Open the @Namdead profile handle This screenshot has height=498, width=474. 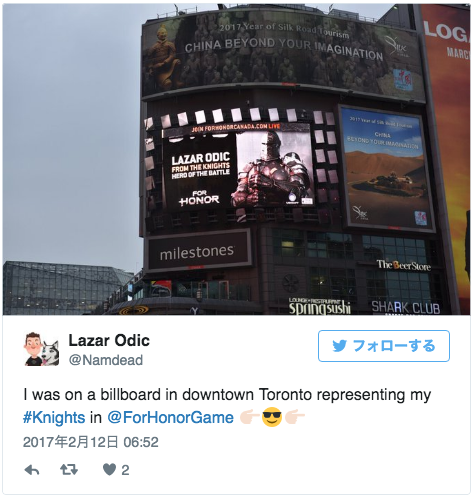coord(106,360)
